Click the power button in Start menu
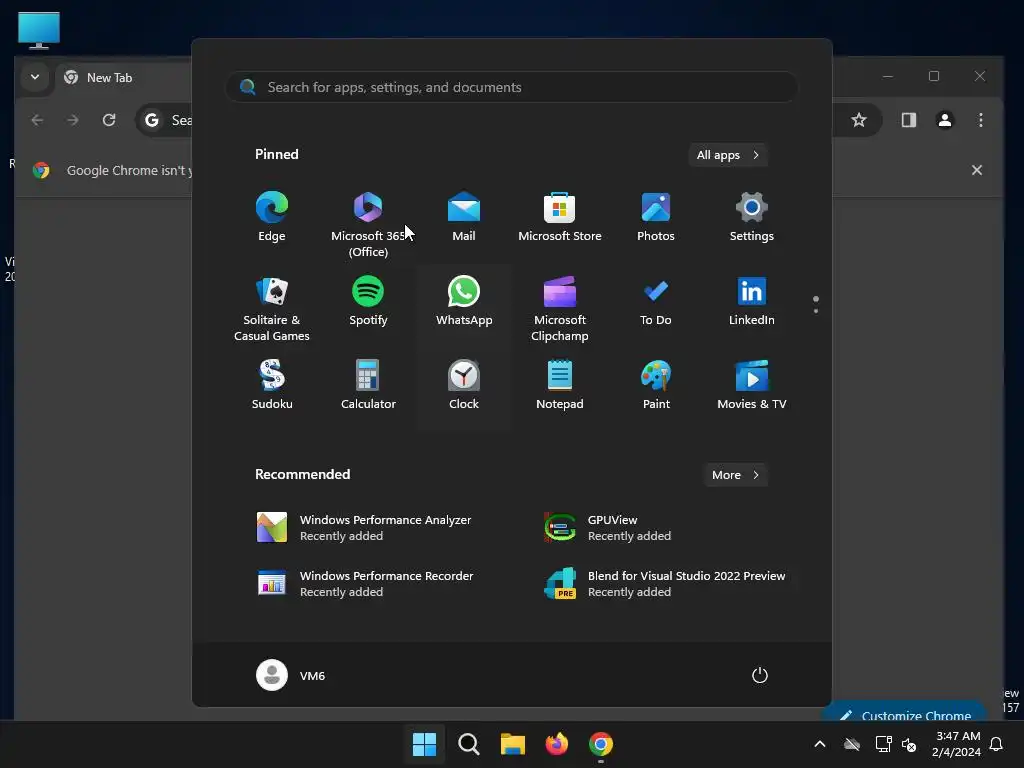 click(x=760, y=675)
